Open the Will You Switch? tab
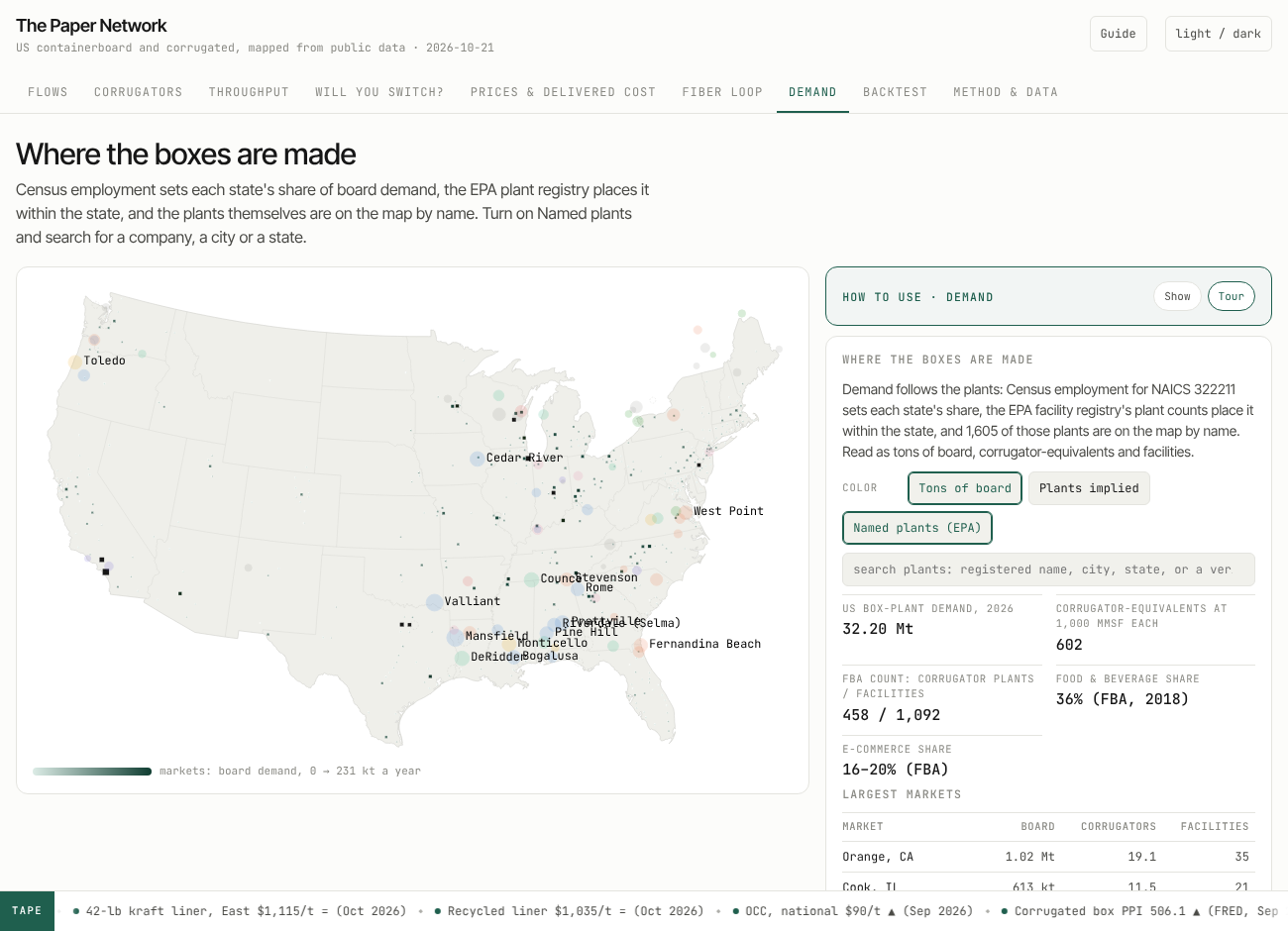The image size is (1288, 931). coord(379,92)
